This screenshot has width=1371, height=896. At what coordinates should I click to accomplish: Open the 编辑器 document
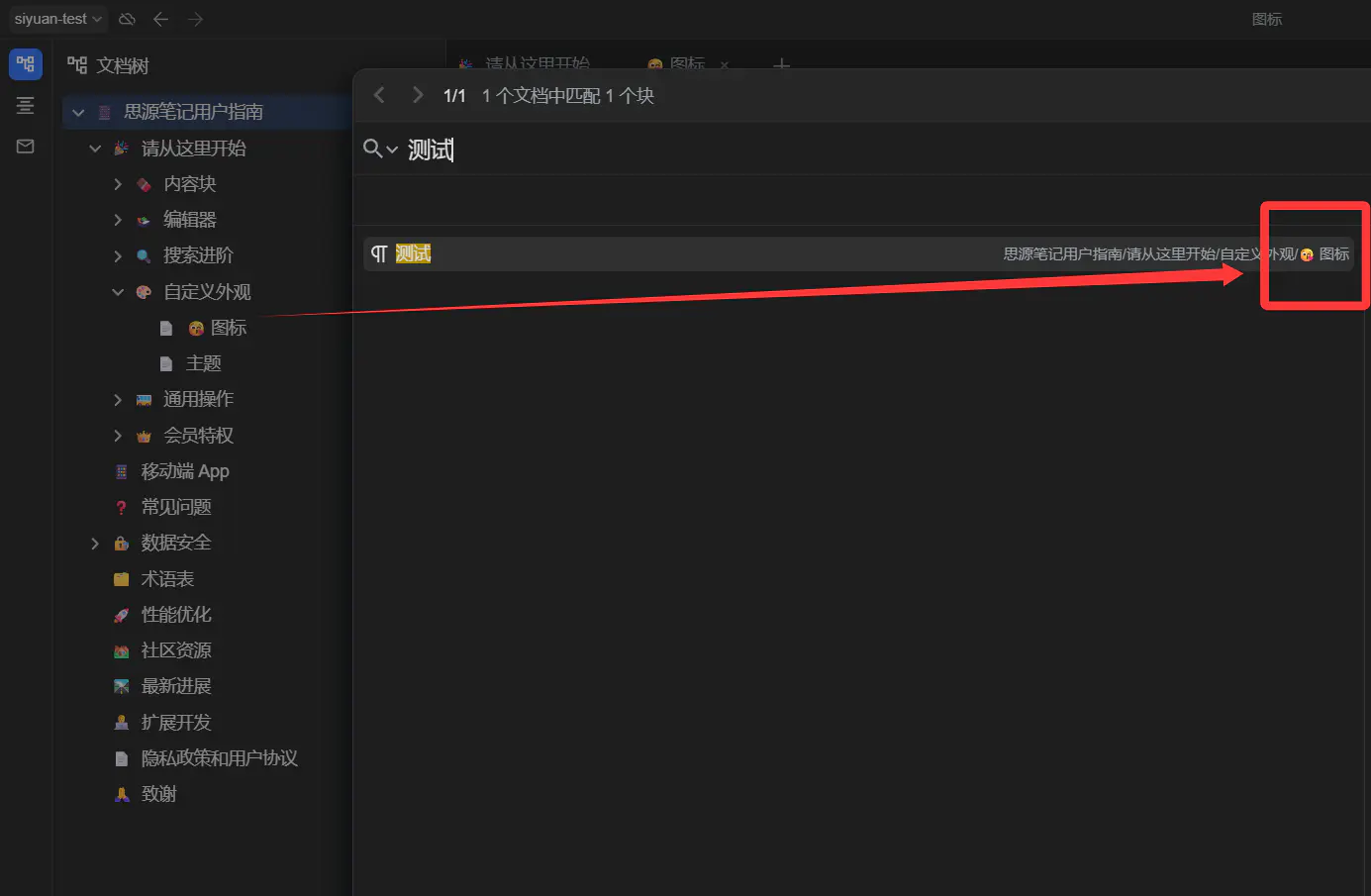[189, 220]
